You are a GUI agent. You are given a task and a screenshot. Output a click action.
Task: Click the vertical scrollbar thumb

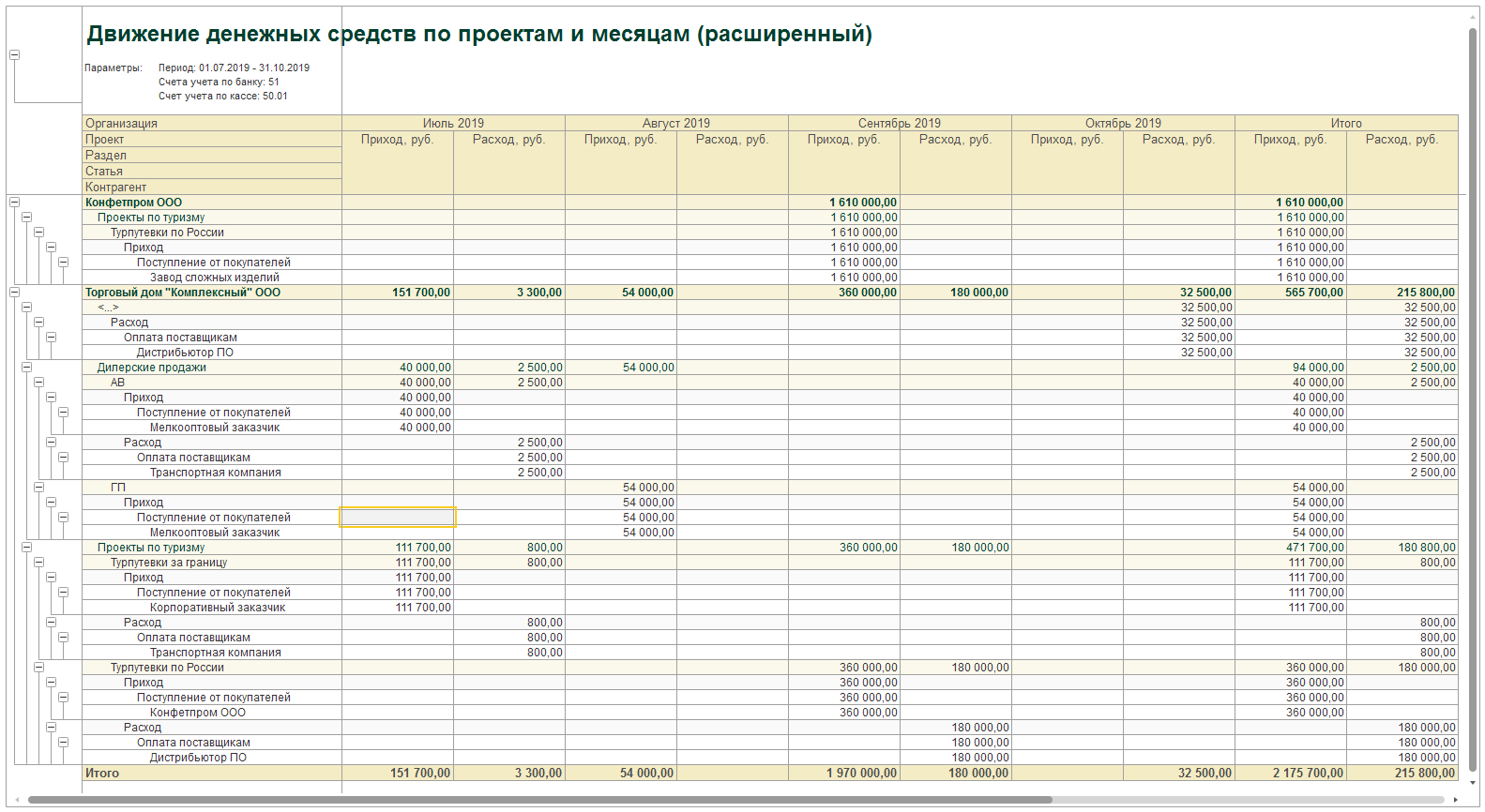coord(1473,398)
